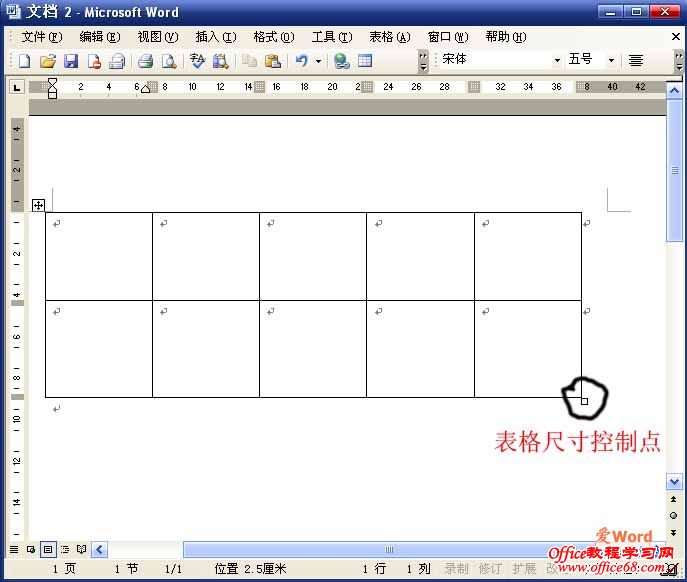
Task: Open the 视图(V) menu
Action: pyautogui.click(x=158, y=37)
